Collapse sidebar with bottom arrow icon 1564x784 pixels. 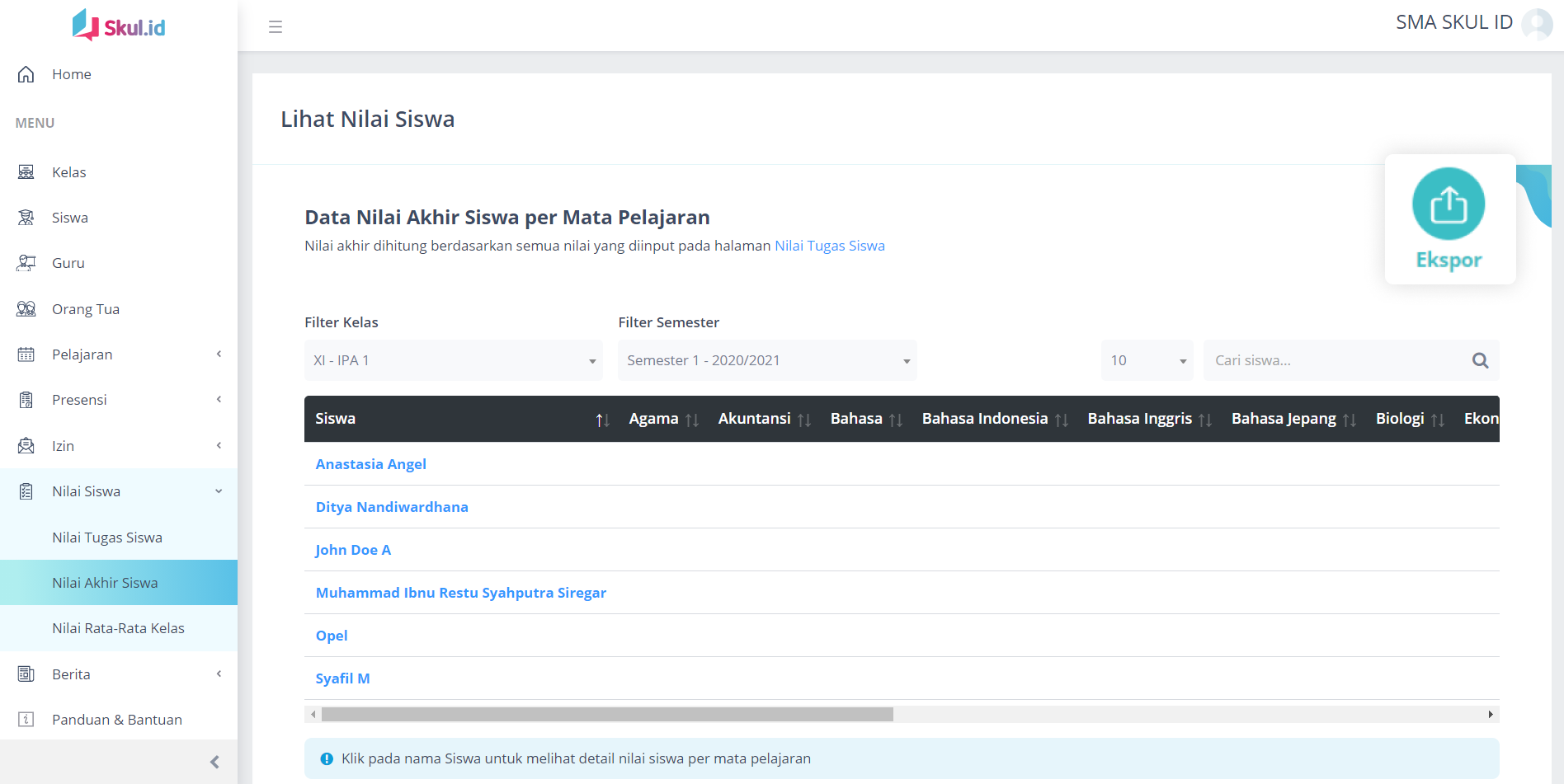214,762
